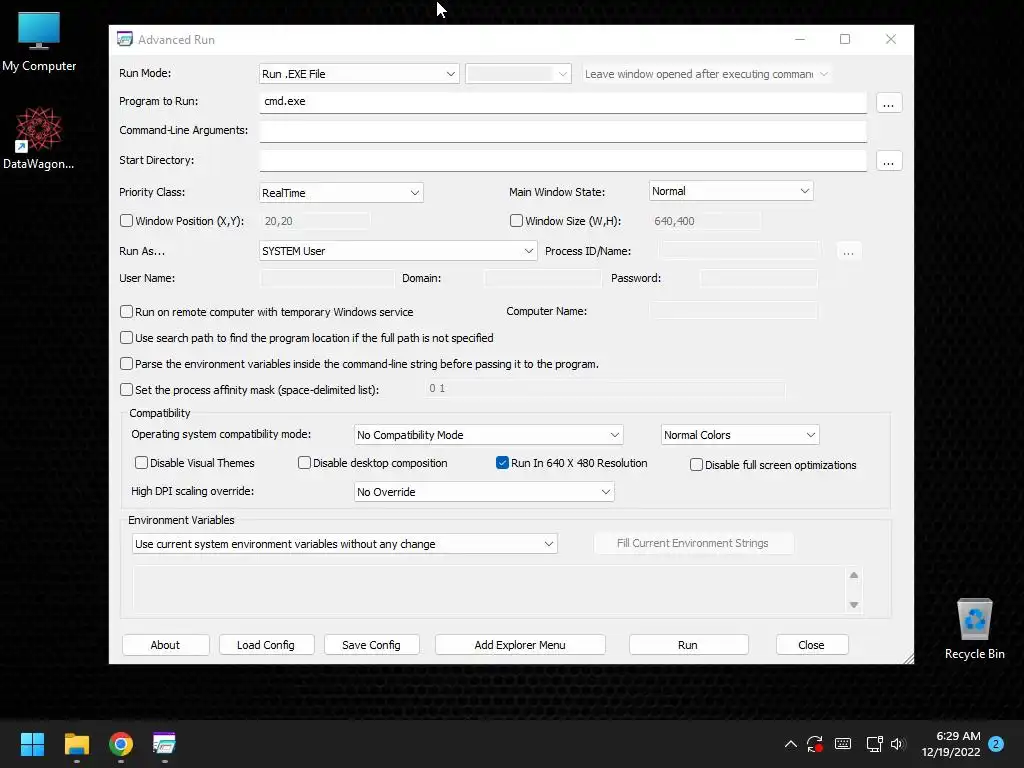Open the Windows Start menu
This screenshot has width=1024, height=768.
click(32, 744)
